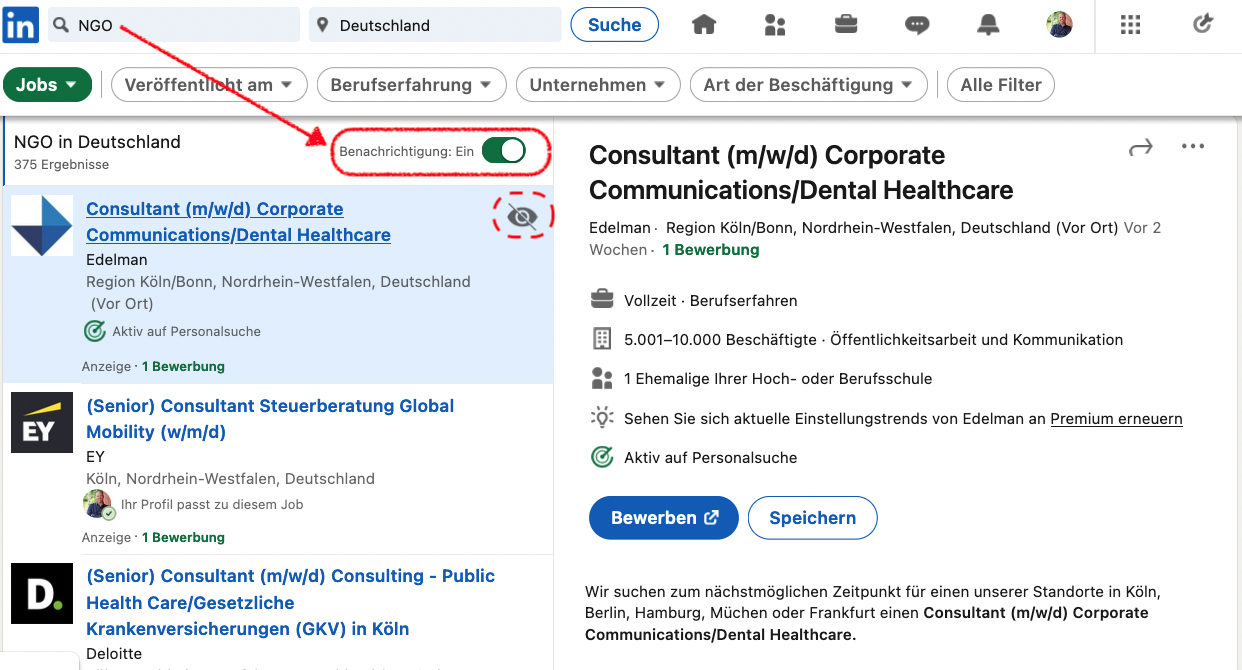Open the Jobs filter dropdown
This screenshot has width=1242, height=670.
pyautogui.click(x=47, y=85)
